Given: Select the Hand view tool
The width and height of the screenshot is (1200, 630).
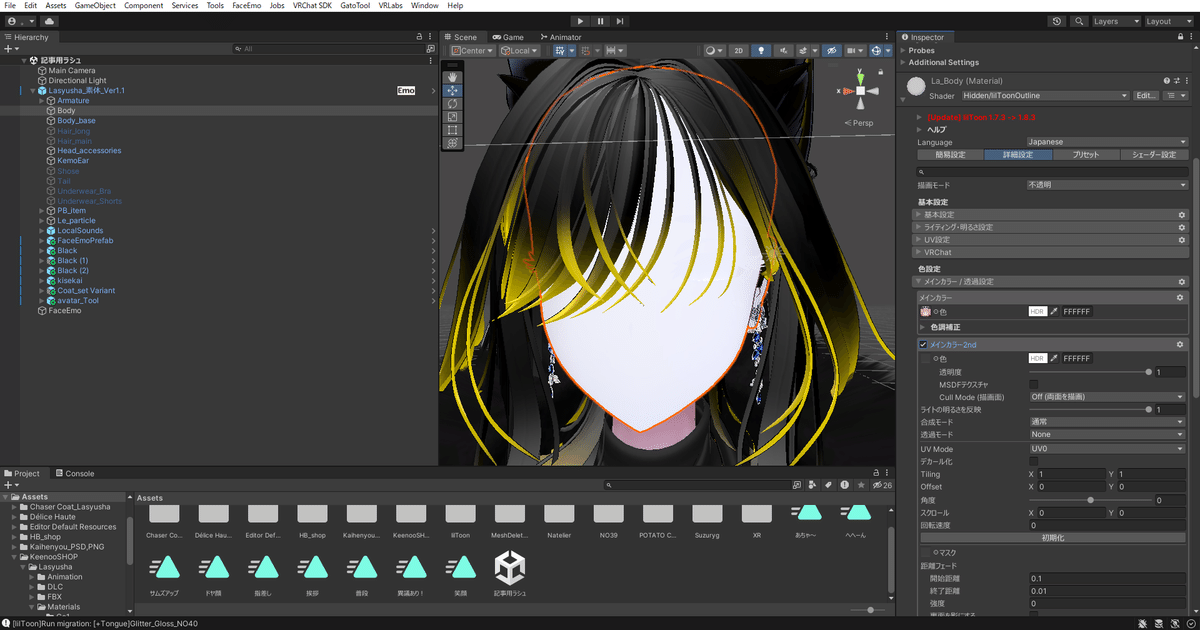Looking at the screenshot, I should 452,77.
